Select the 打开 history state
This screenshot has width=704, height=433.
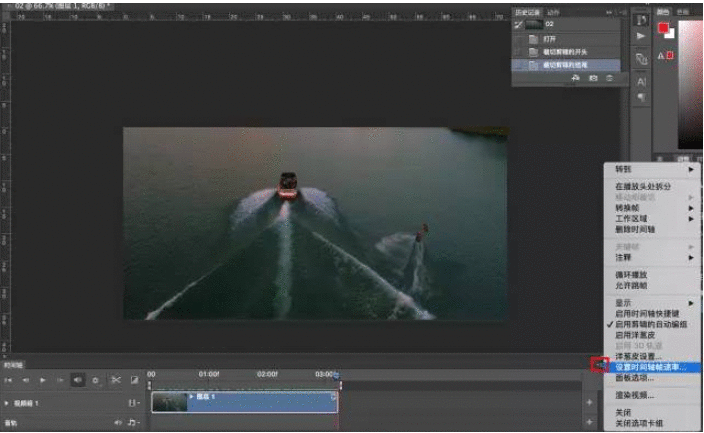[551, 37]
